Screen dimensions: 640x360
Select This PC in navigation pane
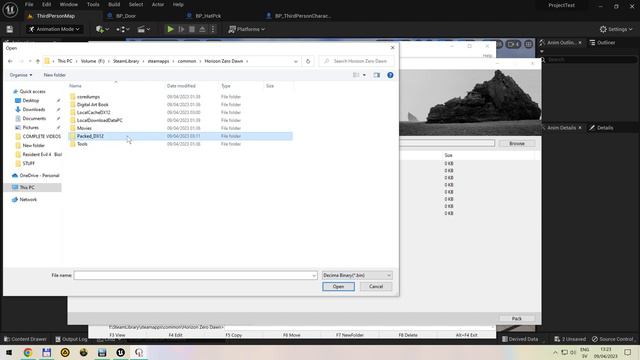pos(27,187)
